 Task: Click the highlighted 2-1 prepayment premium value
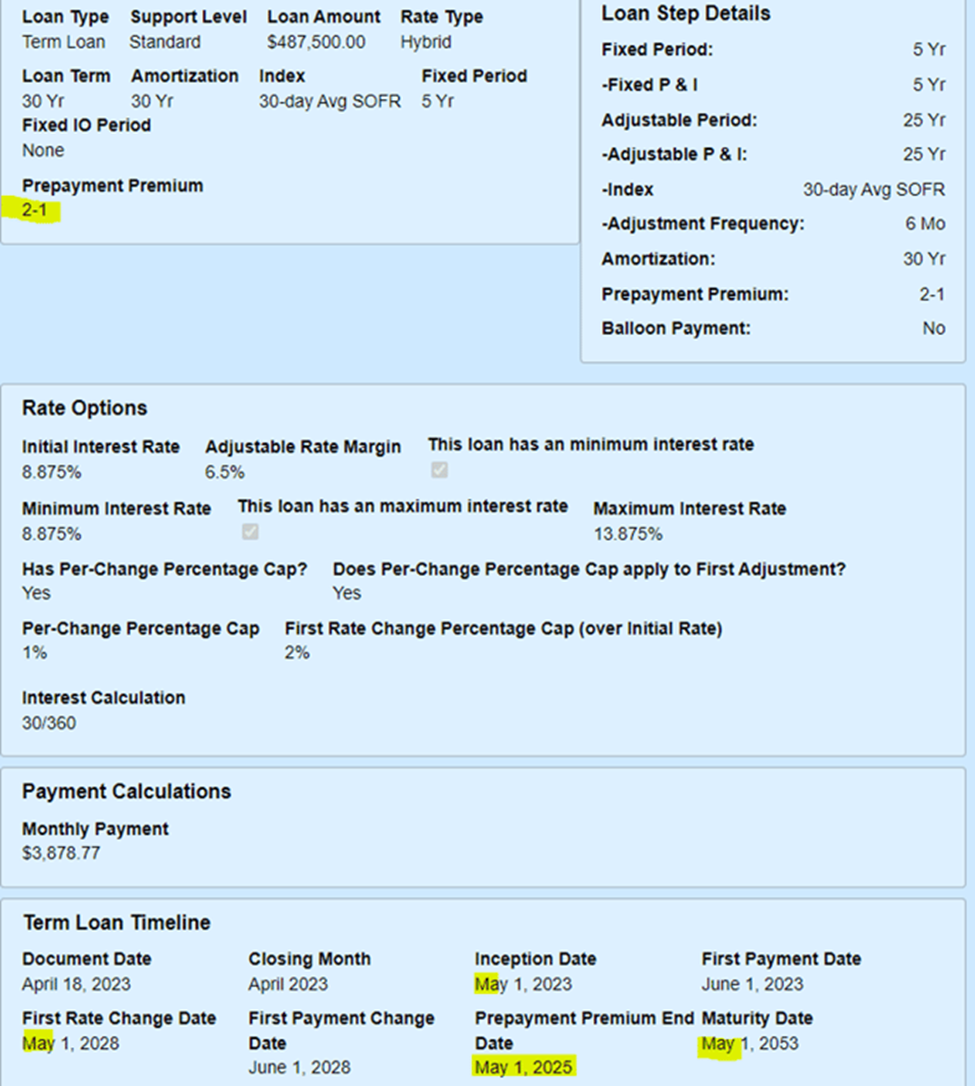pyautogui.click(x=35, y=209)
